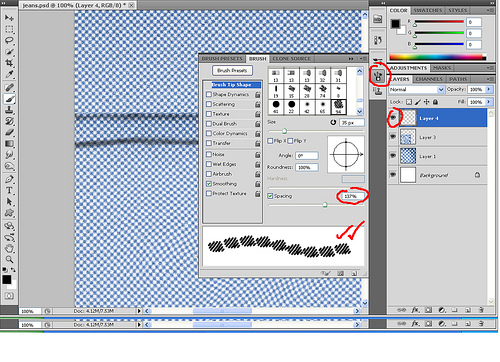The height and width of the screenshot is (362, 500).
Task: Enable the Shape Dynamics checkbox
Action: [209, 94]
